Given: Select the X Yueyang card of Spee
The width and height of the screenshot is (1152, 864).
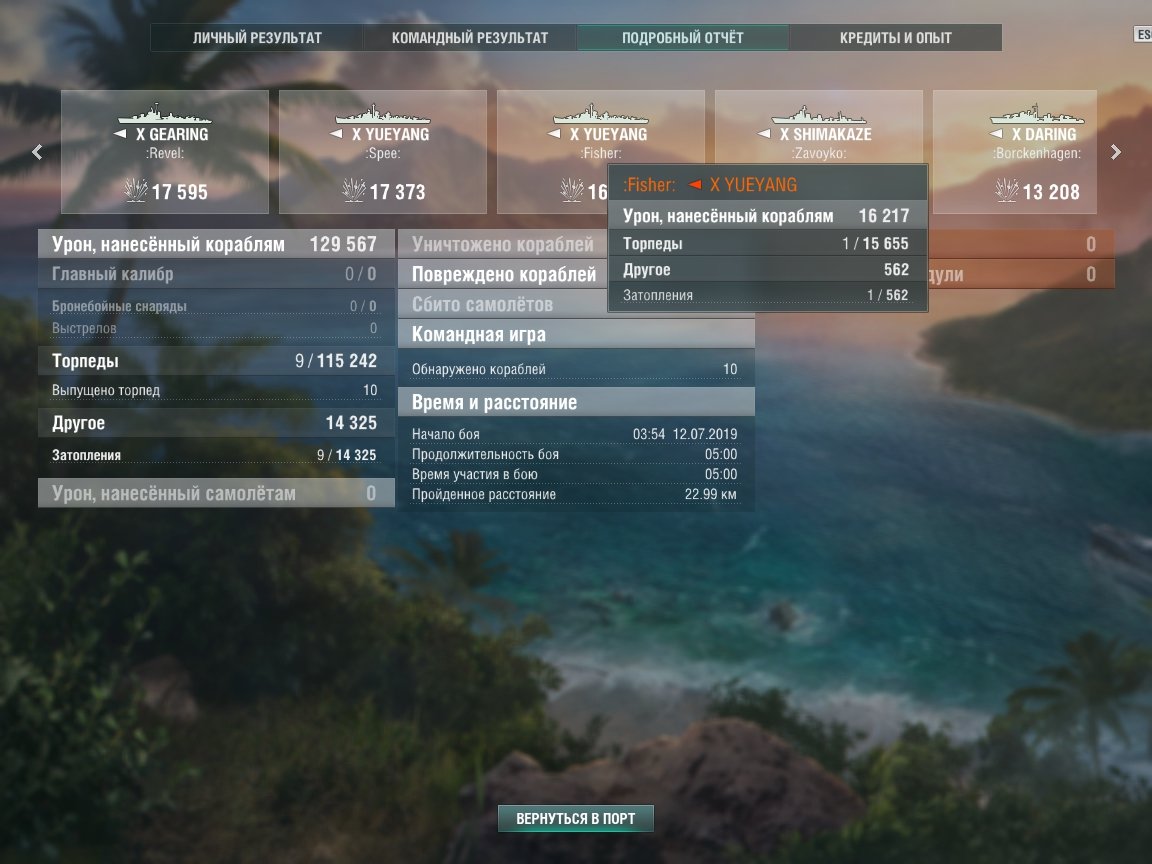Looking at the screenshot, I should (x=383, y=152).
